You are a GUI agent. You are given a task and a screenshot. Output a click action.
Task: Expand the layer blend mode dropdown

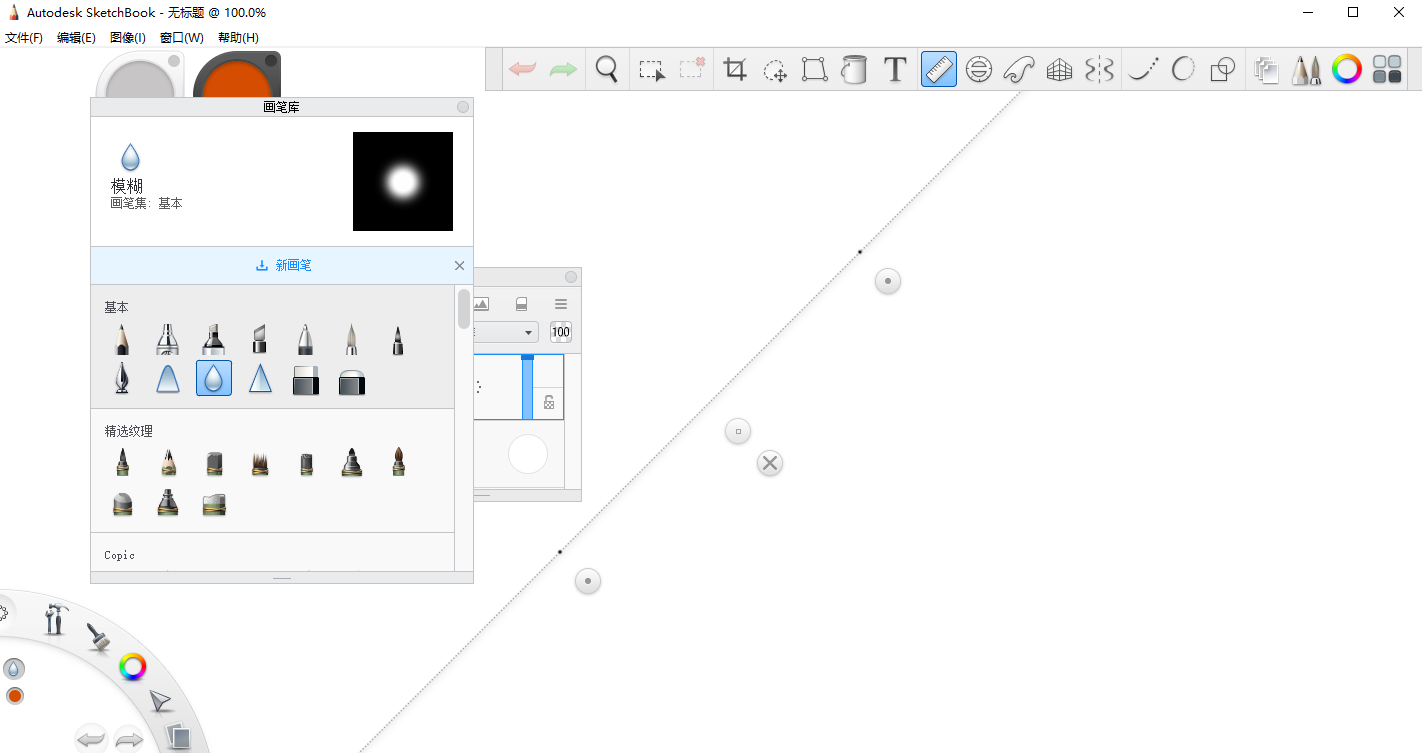pyautogui.click(x=528, y=332)
